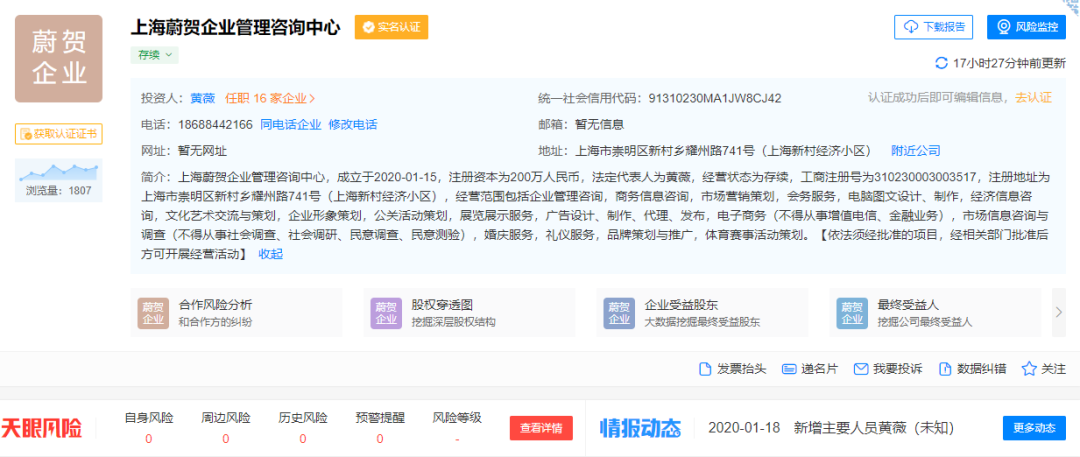The width and height of the screenshot is (1080, 457).
Task: Open the 实名认证 badge
Action: [391, 27]
